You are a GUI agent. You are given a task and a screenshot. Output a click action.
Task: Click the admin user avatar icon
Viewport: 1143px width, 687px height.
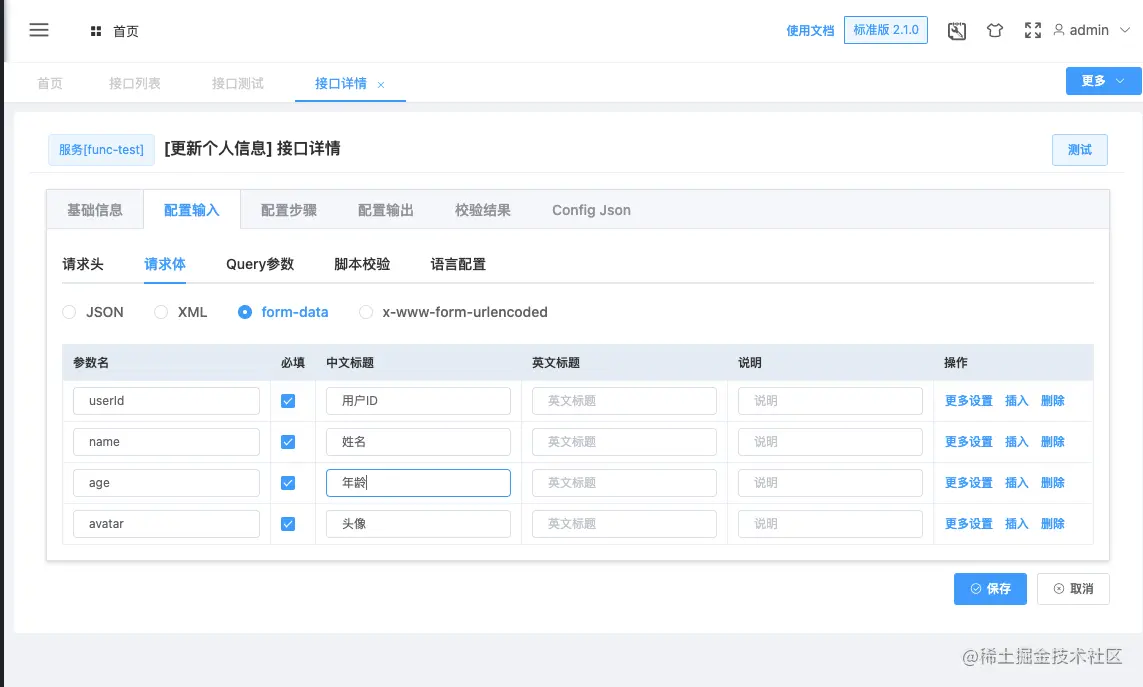coord(1059,30)
